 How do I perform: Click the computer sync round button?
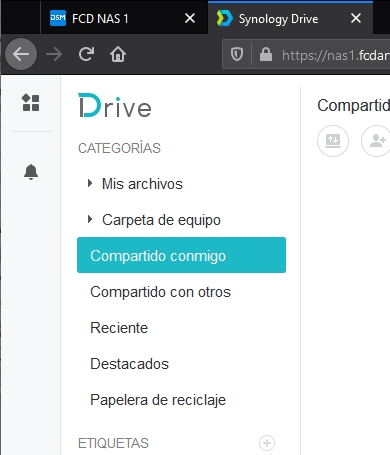pyautogui.click(x=333, y=141)
